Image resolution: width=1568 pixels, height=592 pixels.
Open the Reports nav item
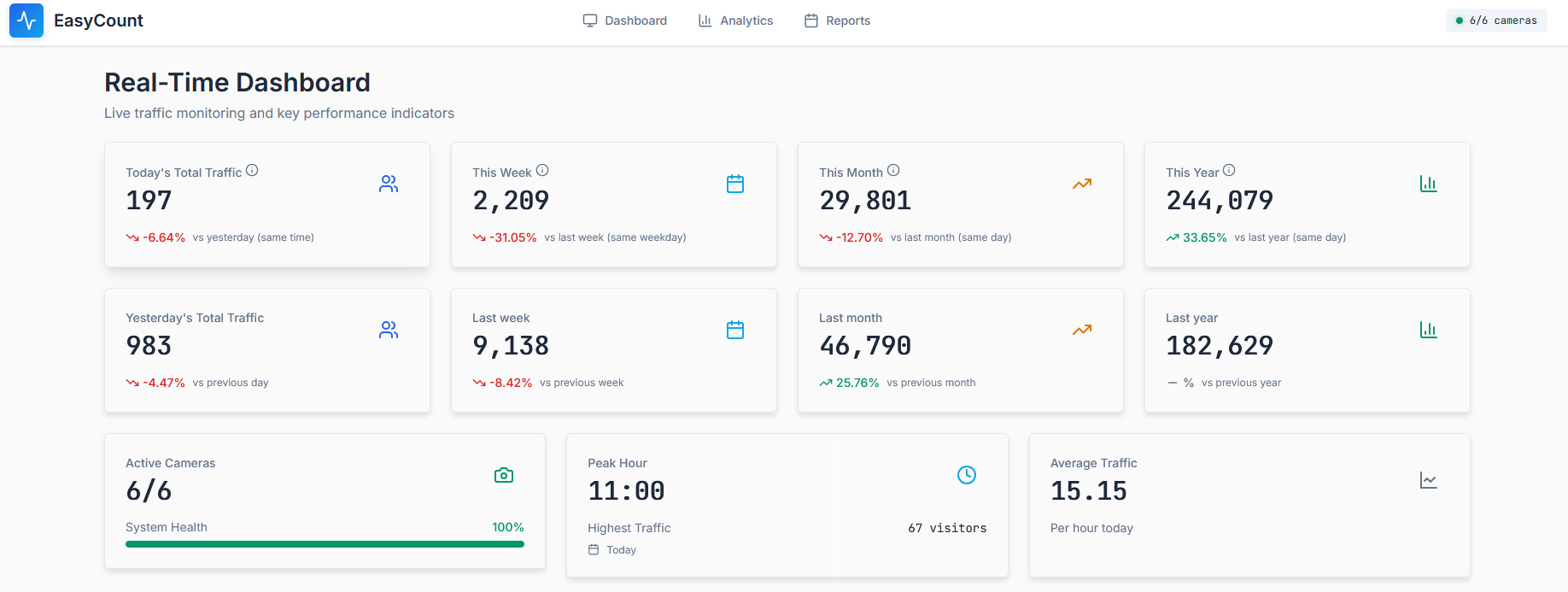point(837,21)
